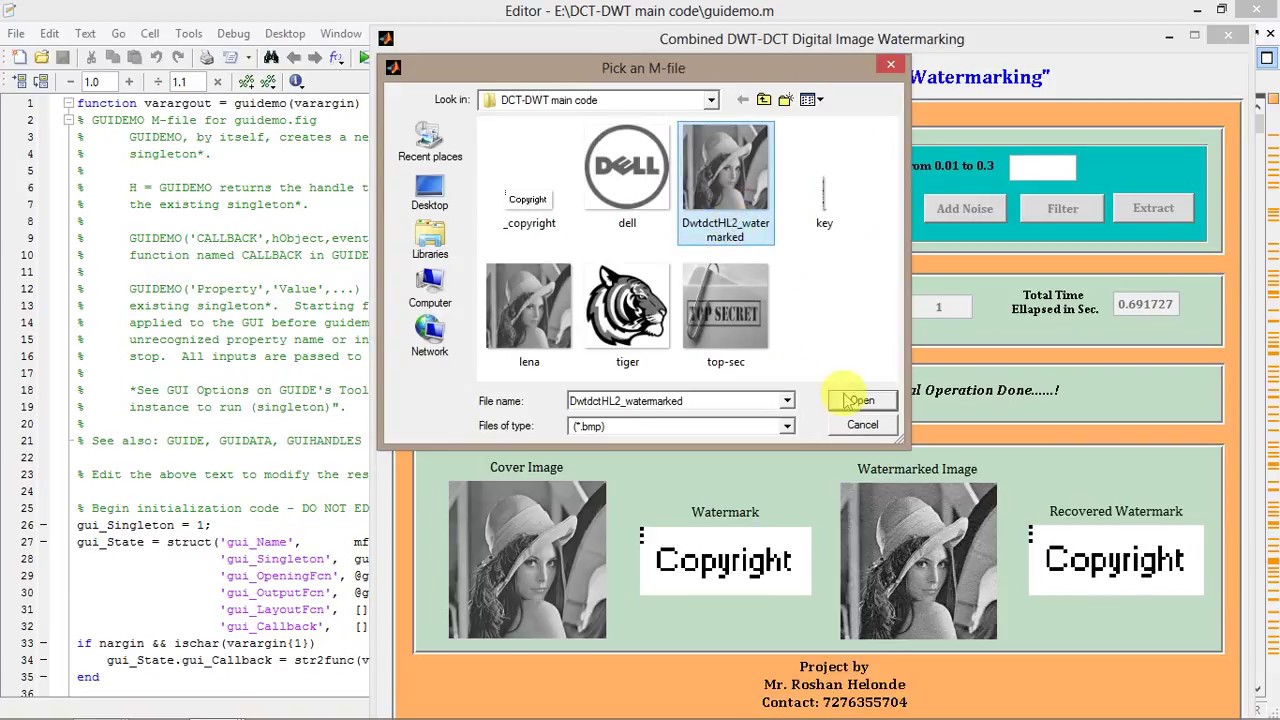The height and width of the screenshot is (720, 1280).
Task: Click the Add Noise button
Action: (x=965, y=208)
